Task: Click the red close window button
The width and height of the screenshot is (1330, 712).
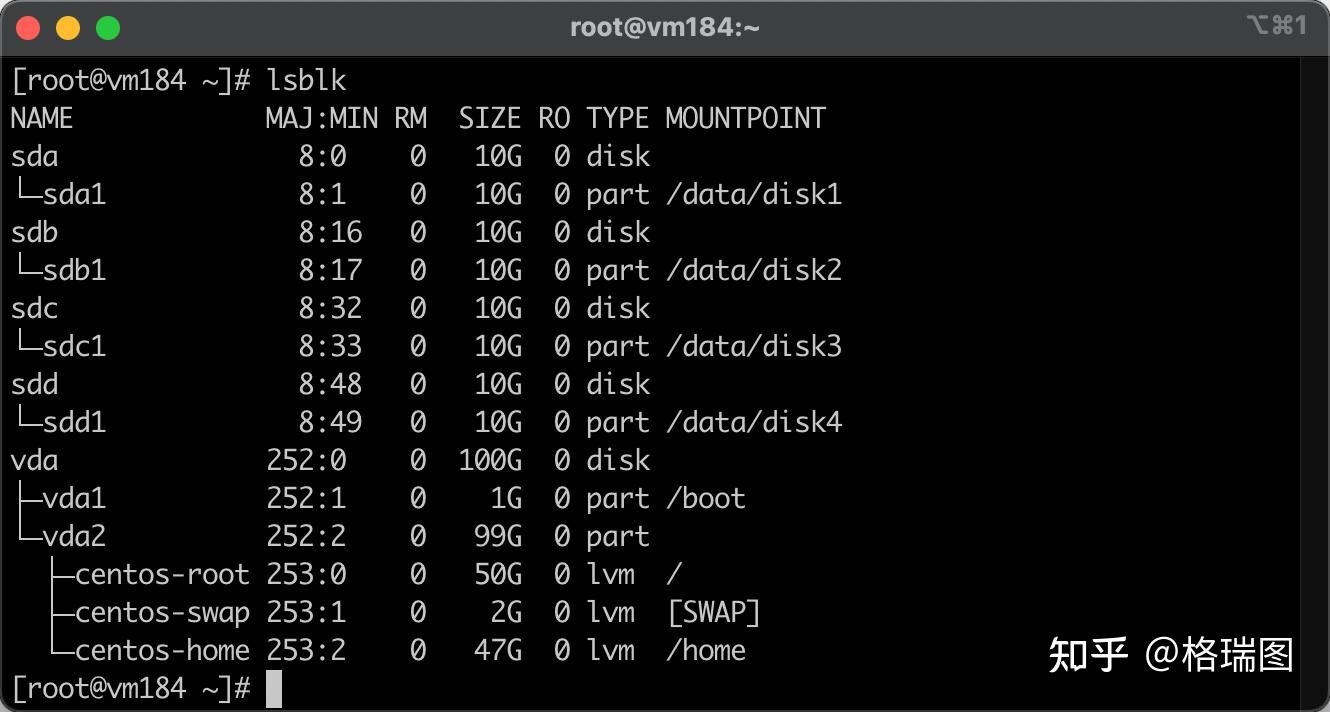Action: (28, 28)
